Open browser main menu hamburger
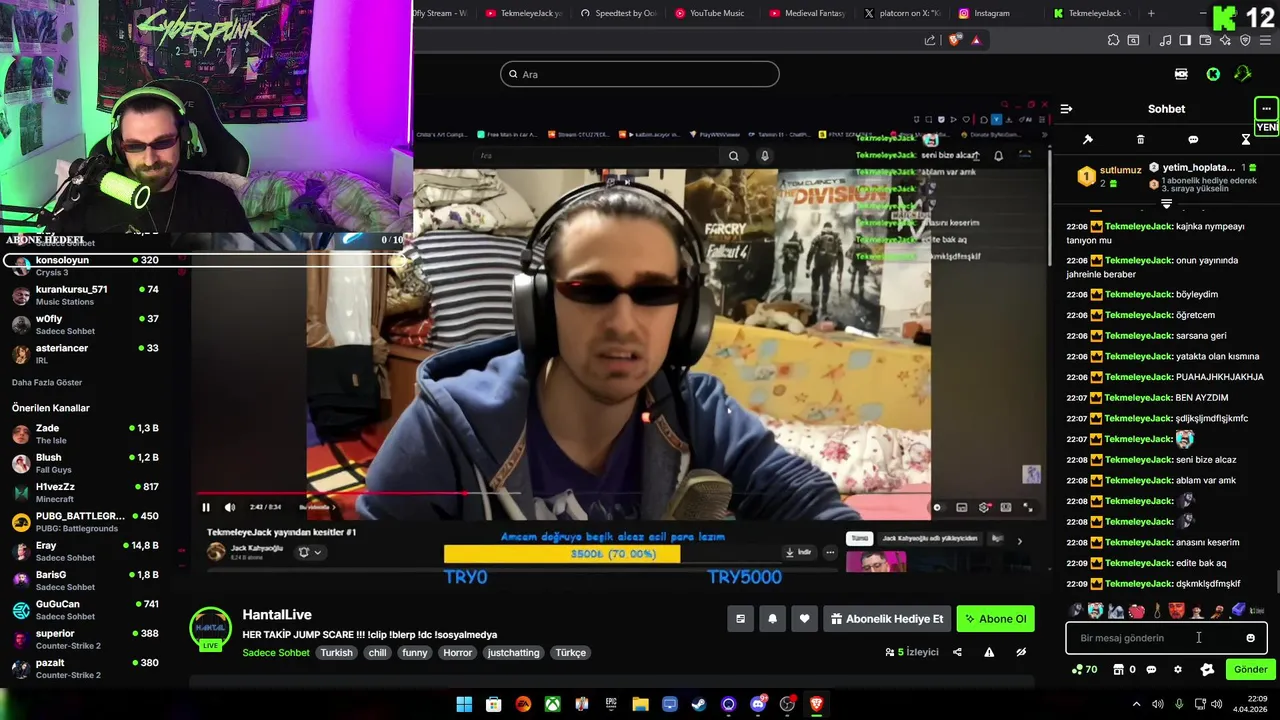This screenshot has height=720, width=1280. (1265, 40)
